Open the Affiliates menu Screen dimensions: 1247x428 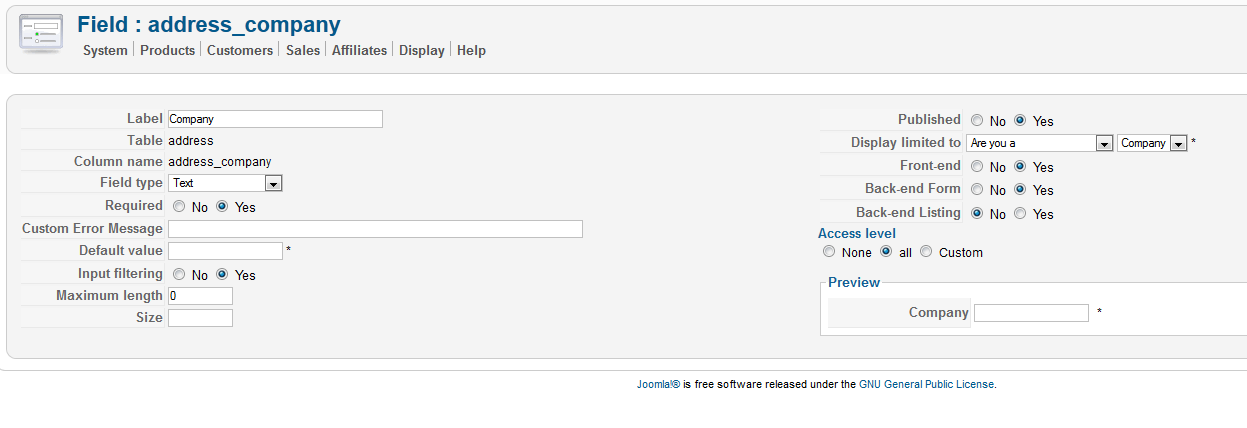coord(359,50)
